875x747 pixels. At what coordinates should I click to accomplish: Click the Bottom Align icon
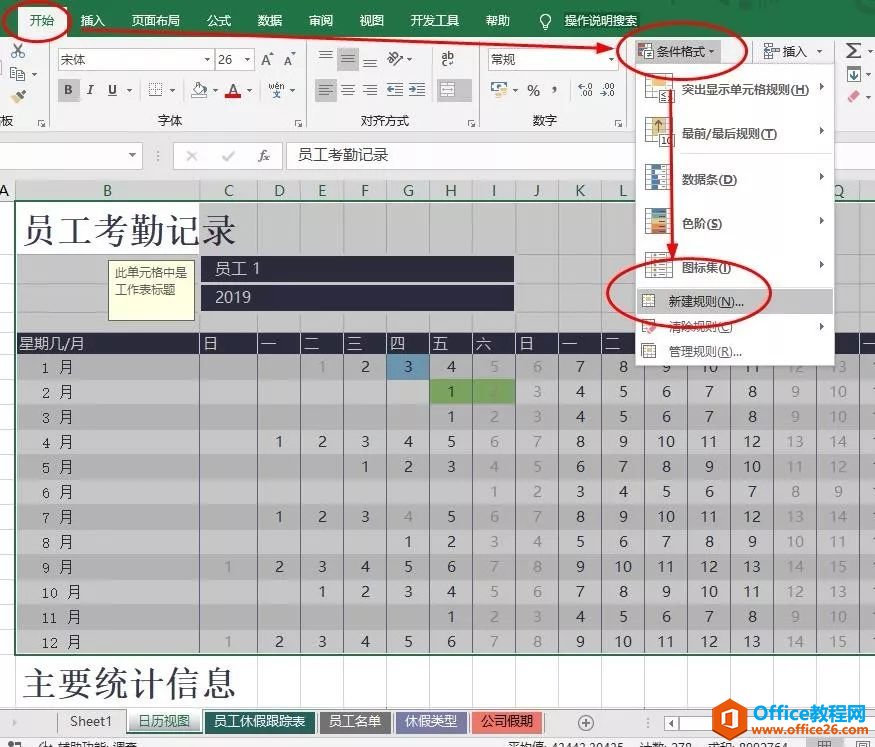tap(370, 61)
